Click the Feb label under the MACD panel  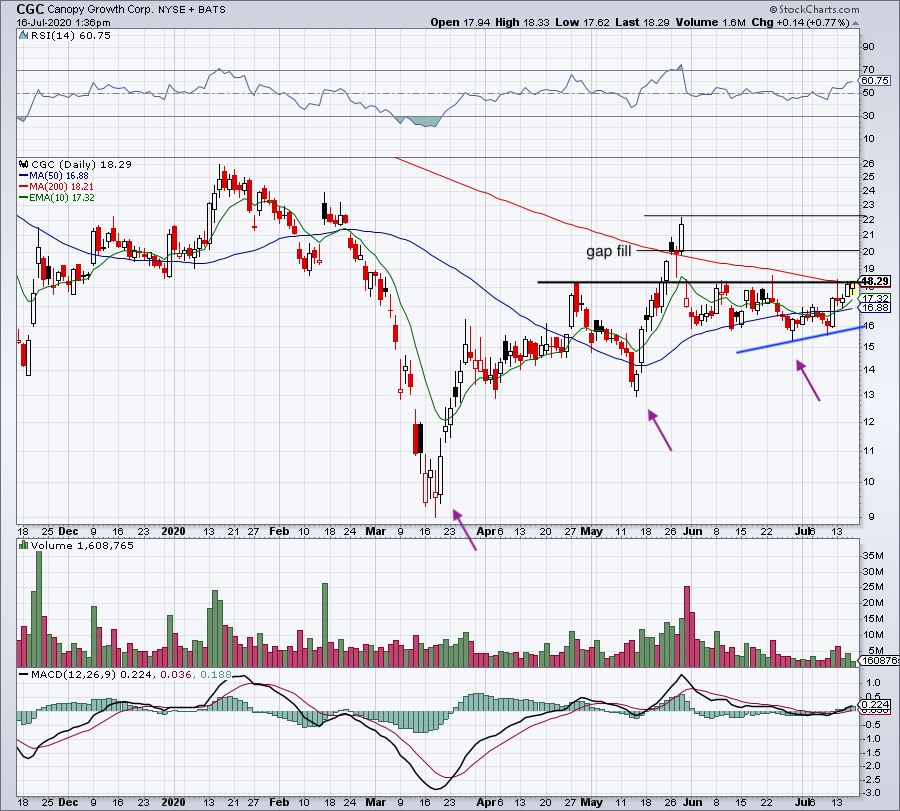[280, 802]
